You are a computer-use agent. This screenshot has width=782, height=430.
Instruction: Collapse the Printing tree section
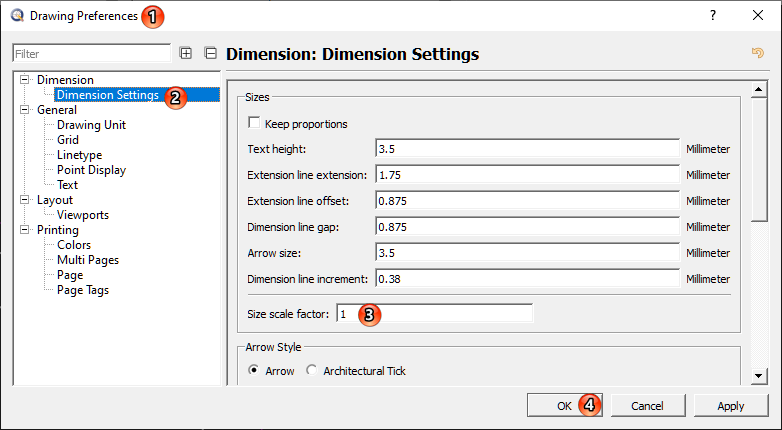[26, 230]
